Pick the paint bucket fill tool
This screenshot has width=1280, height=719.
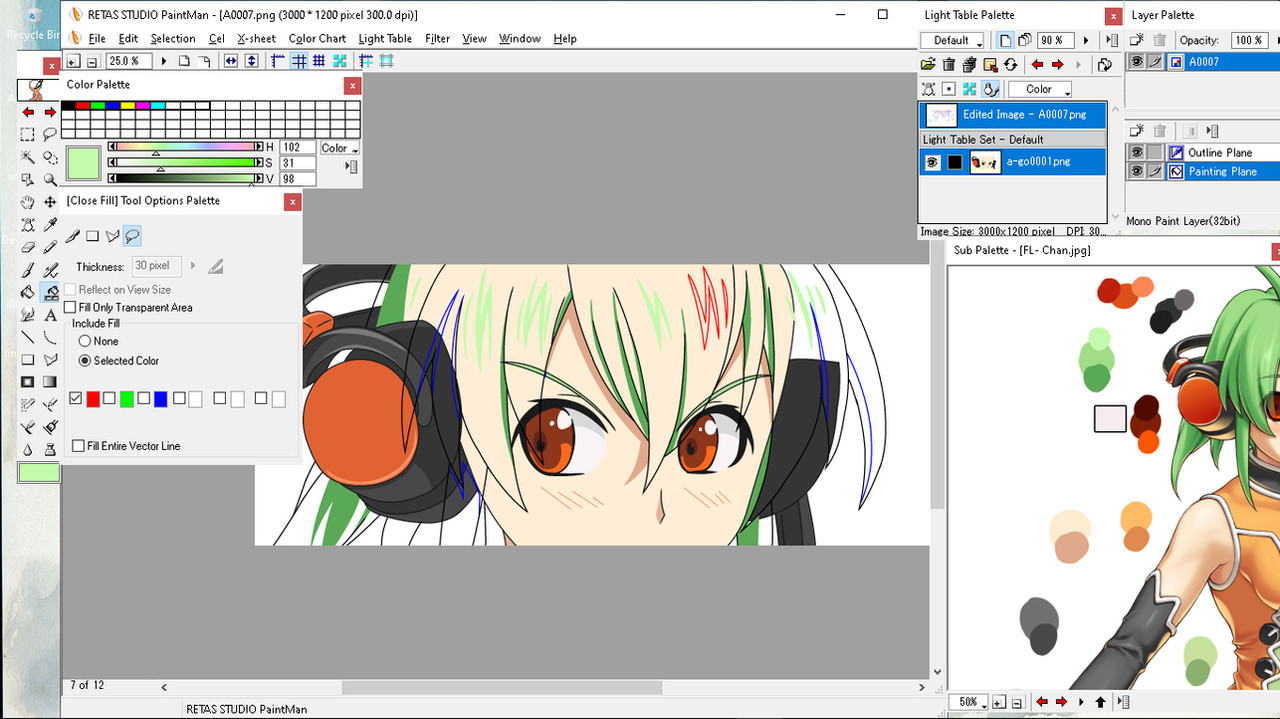[x=28, y=292]
